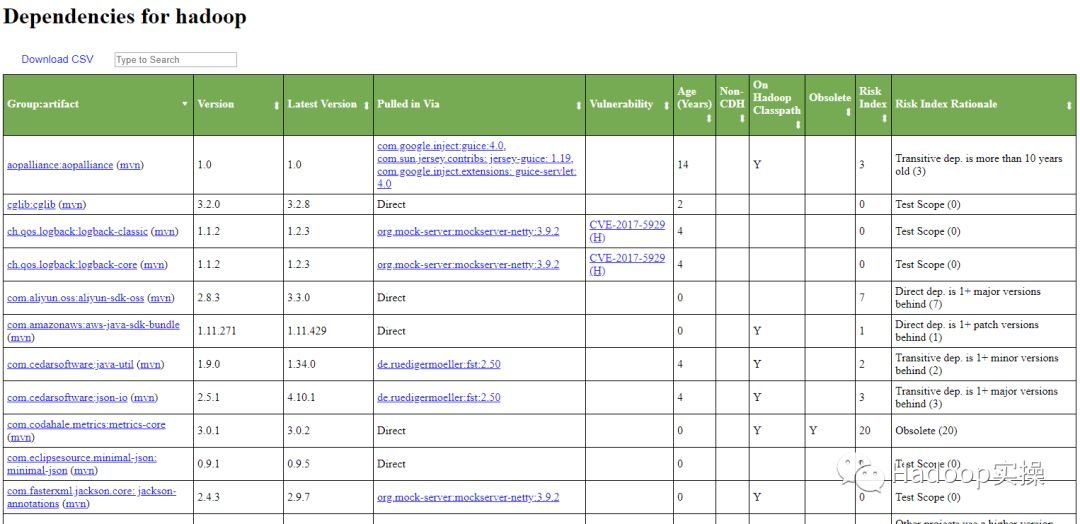Open com.cedarsoftware:java-util link
The height and width of the screenshot is (524, 1080).
pyautogui.click(x=70, y=364)
